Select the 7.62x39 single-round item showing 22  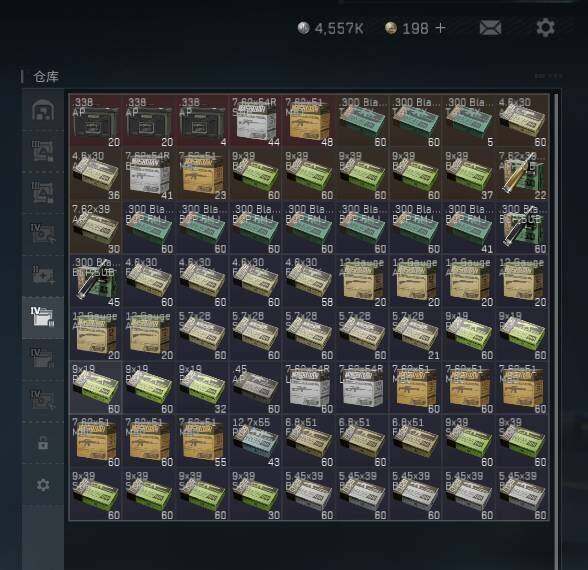coord(523,175)
